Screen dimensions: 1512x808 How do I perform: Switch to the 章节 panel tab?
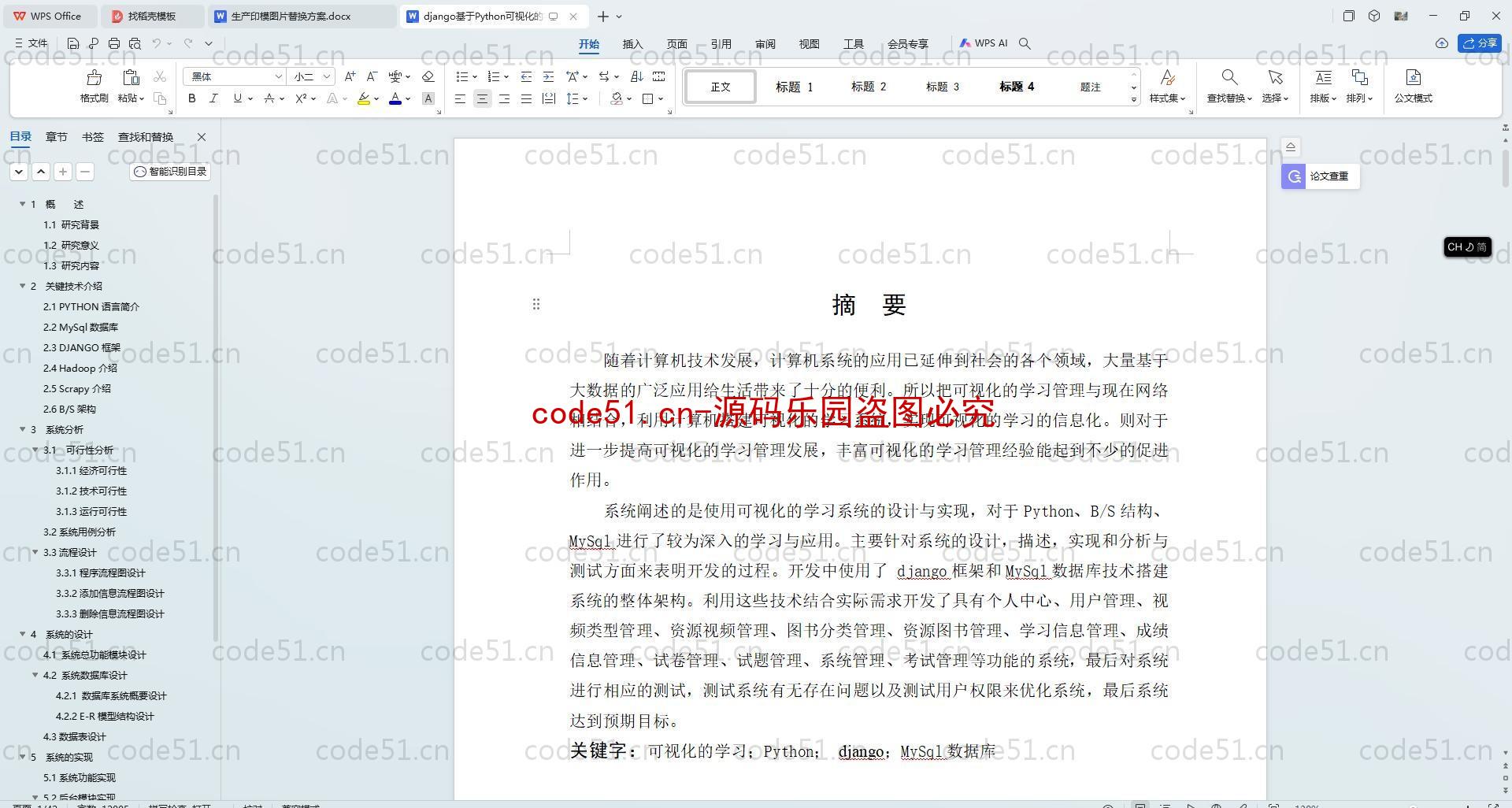tap(56, 137)
